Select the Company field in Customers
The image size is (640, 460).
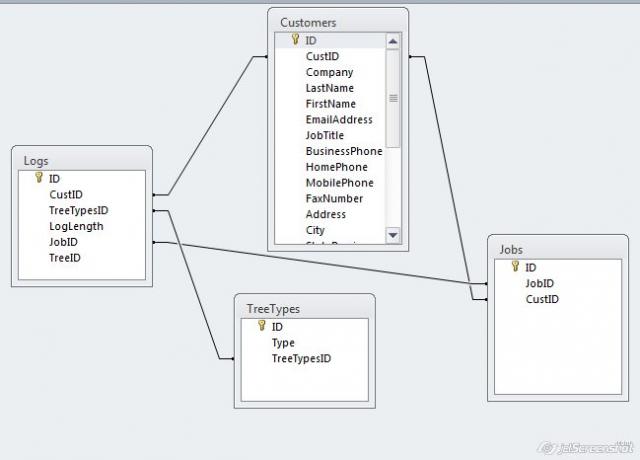330,72
